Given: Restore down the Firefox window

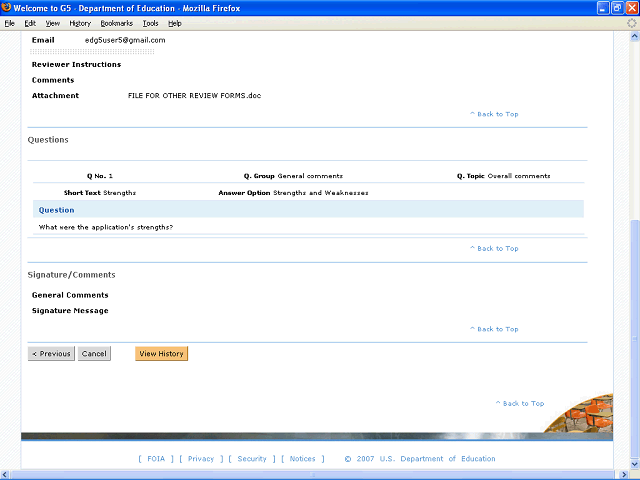Looking at the screenshot, I should click(x=618, y=8).
